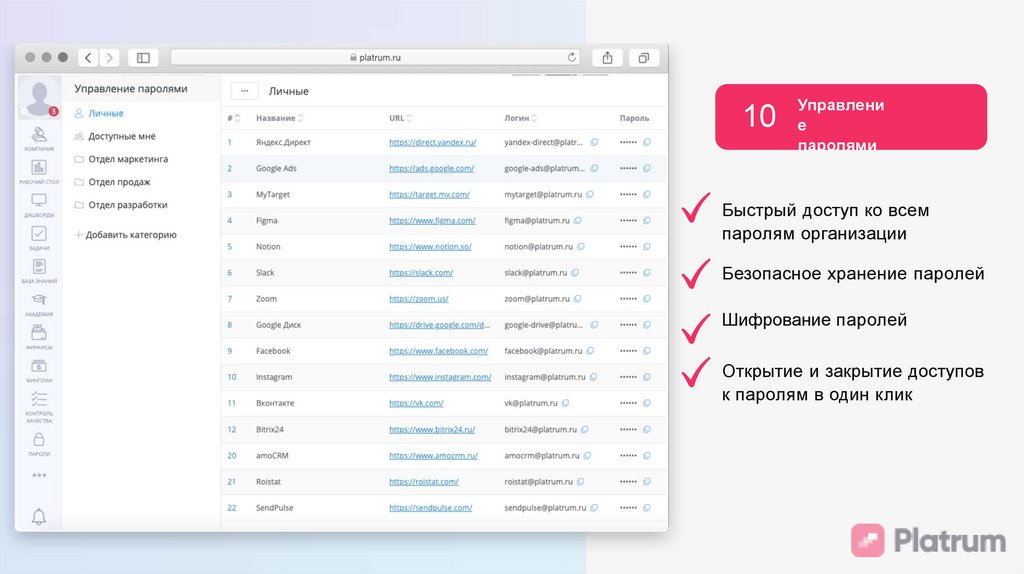This screenshot has height=574, width=1024.
Task: Open the options menu next to Личные
Action: click(245, 91)
